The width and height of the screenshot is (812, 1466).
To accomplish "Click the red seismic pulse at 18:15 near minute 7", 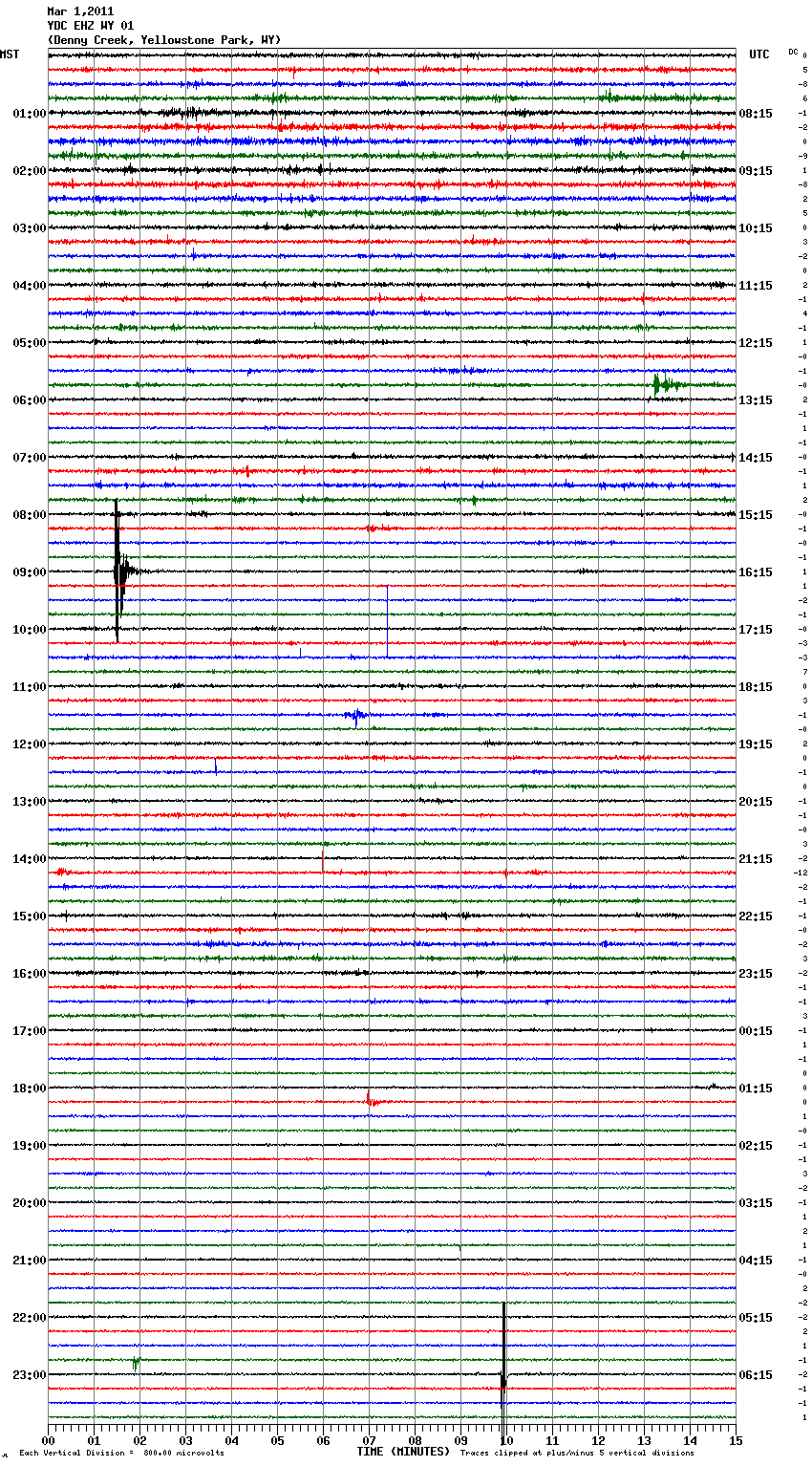I will click(372, 1100).
